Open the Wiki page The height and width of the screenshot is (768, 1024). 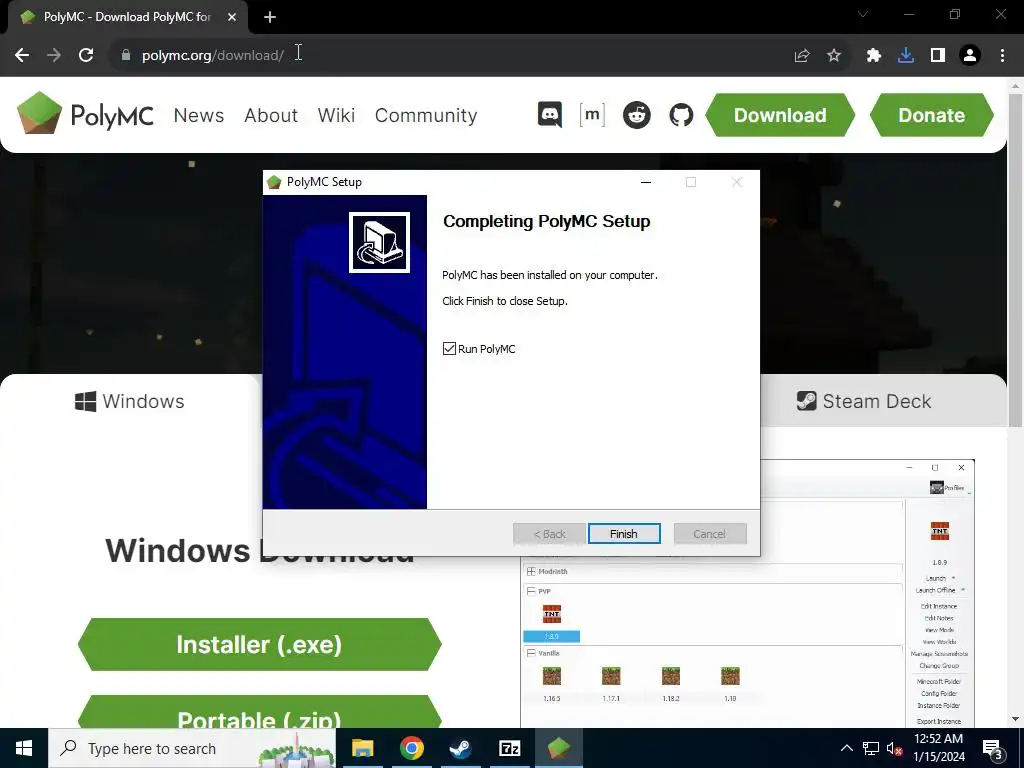click(336, 115)
